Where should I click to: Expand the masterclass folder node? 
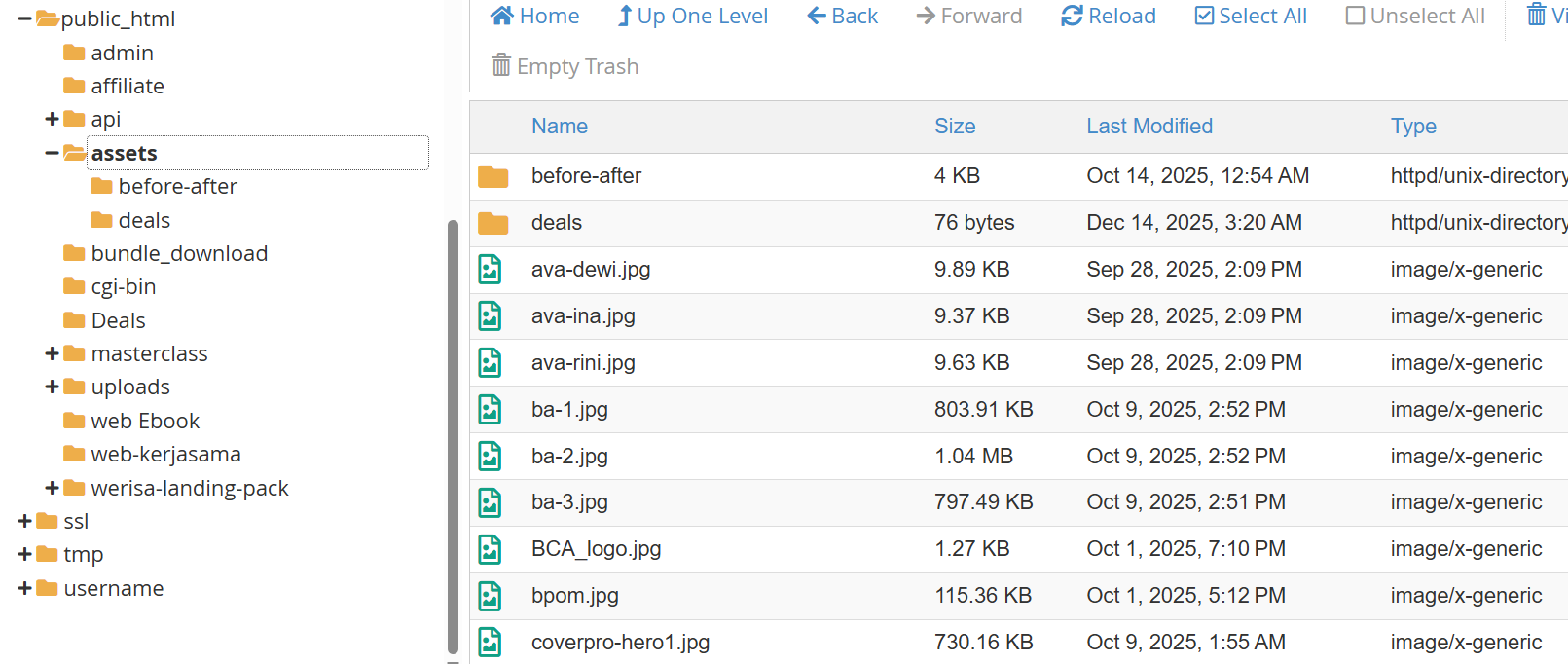point(53,353)
